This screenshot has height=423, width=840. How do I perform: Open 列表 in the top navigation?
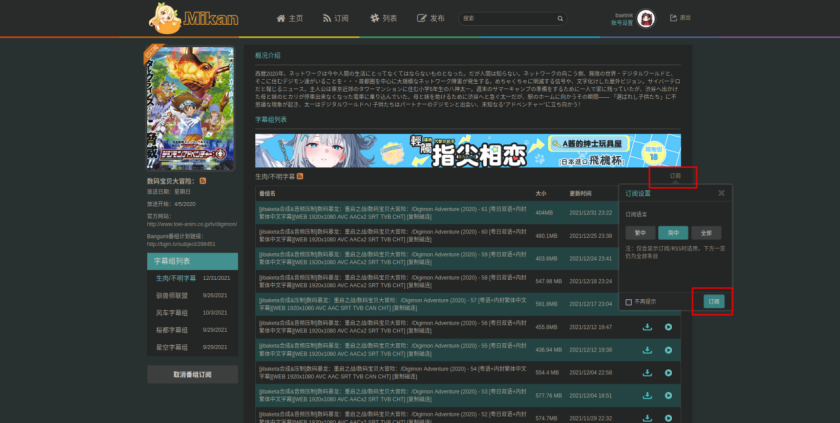click(x=384, y=18)
